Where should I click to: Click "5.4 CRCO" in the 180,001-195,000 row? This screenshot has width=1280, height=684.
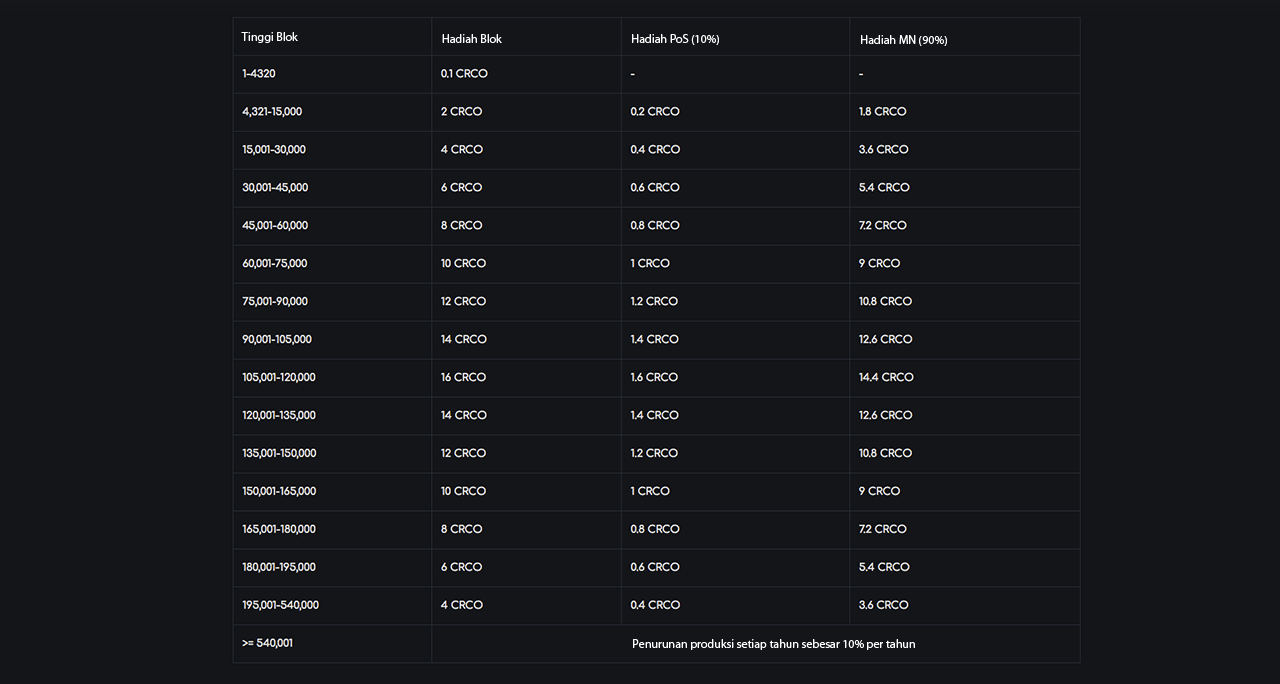click(884, 568)
